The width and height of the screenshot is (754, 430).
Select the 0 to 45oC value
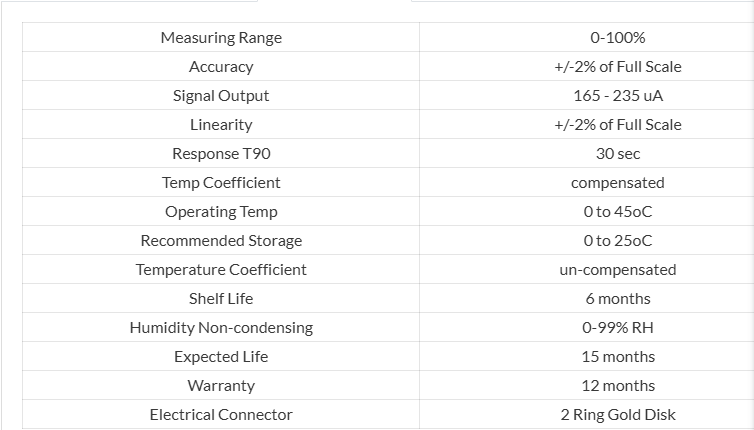(x=618, y=212)
